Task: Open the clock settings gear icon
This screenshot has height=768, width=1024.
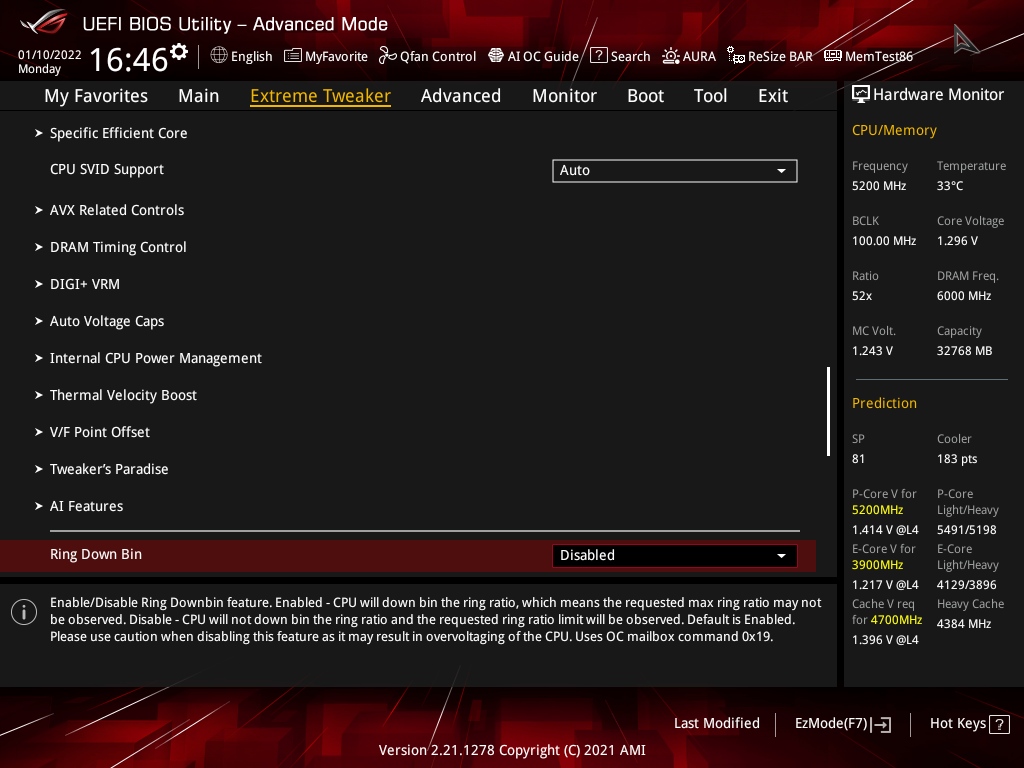Action: (x=179, y=52)
